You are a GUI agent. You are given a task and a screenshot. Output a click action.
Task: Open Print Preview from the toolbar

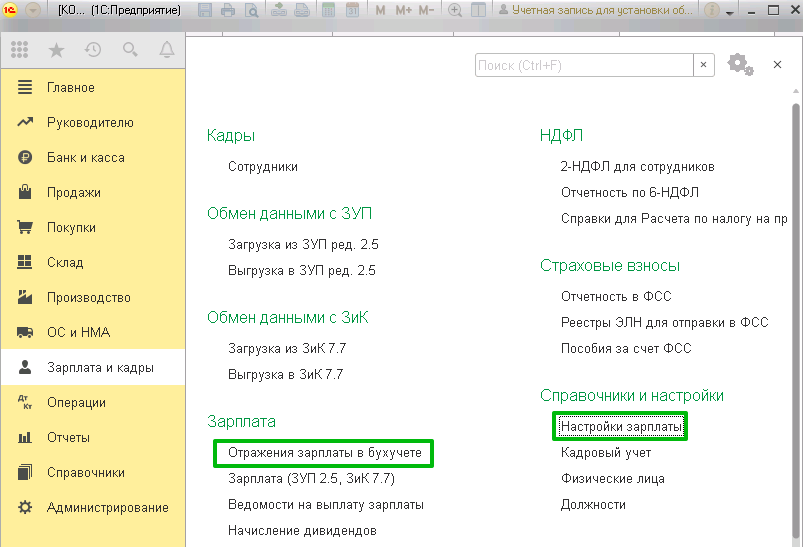251,10
